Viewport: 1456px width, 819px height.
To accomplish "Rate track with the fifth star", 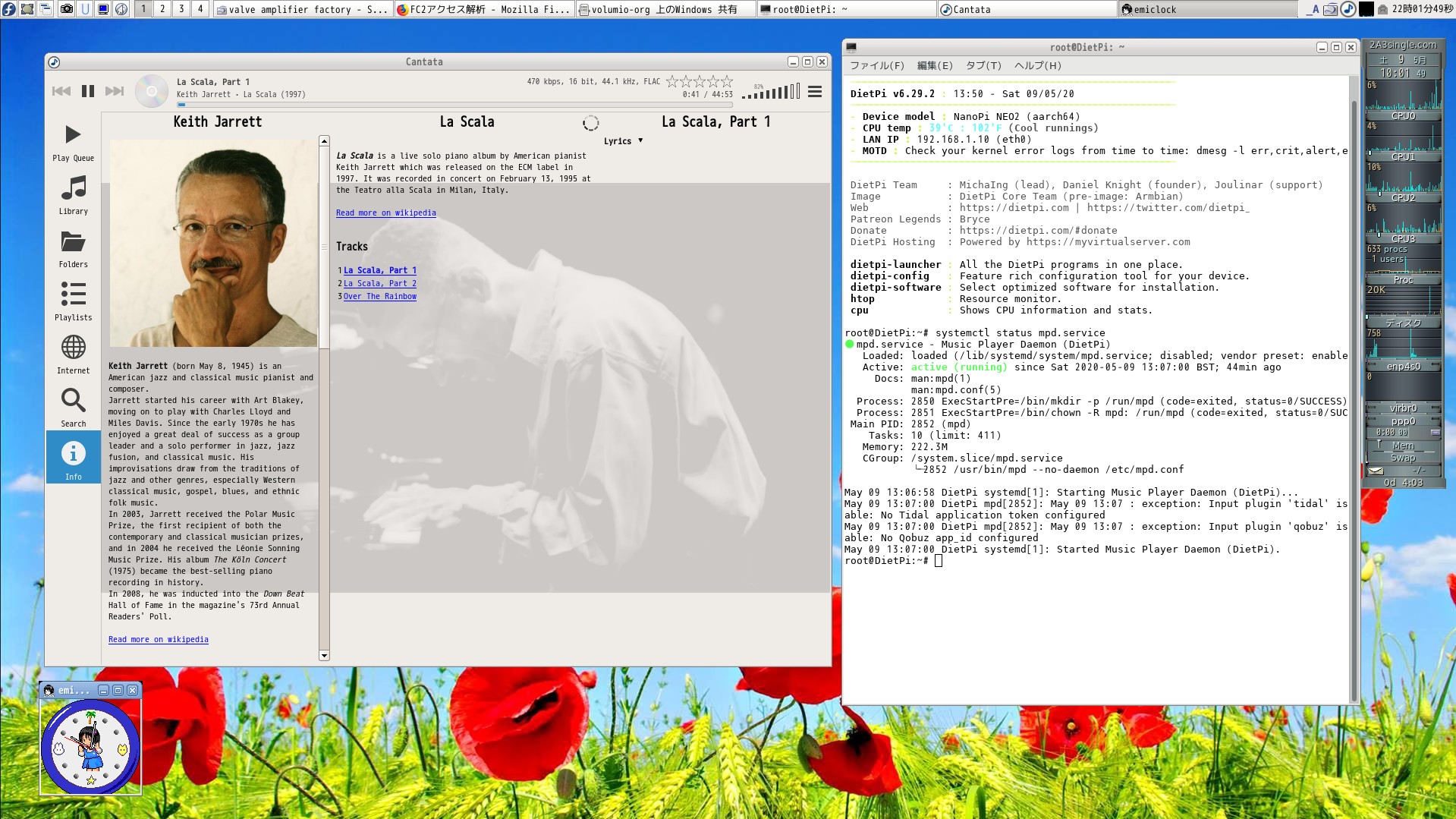I will tap(727, 81).
